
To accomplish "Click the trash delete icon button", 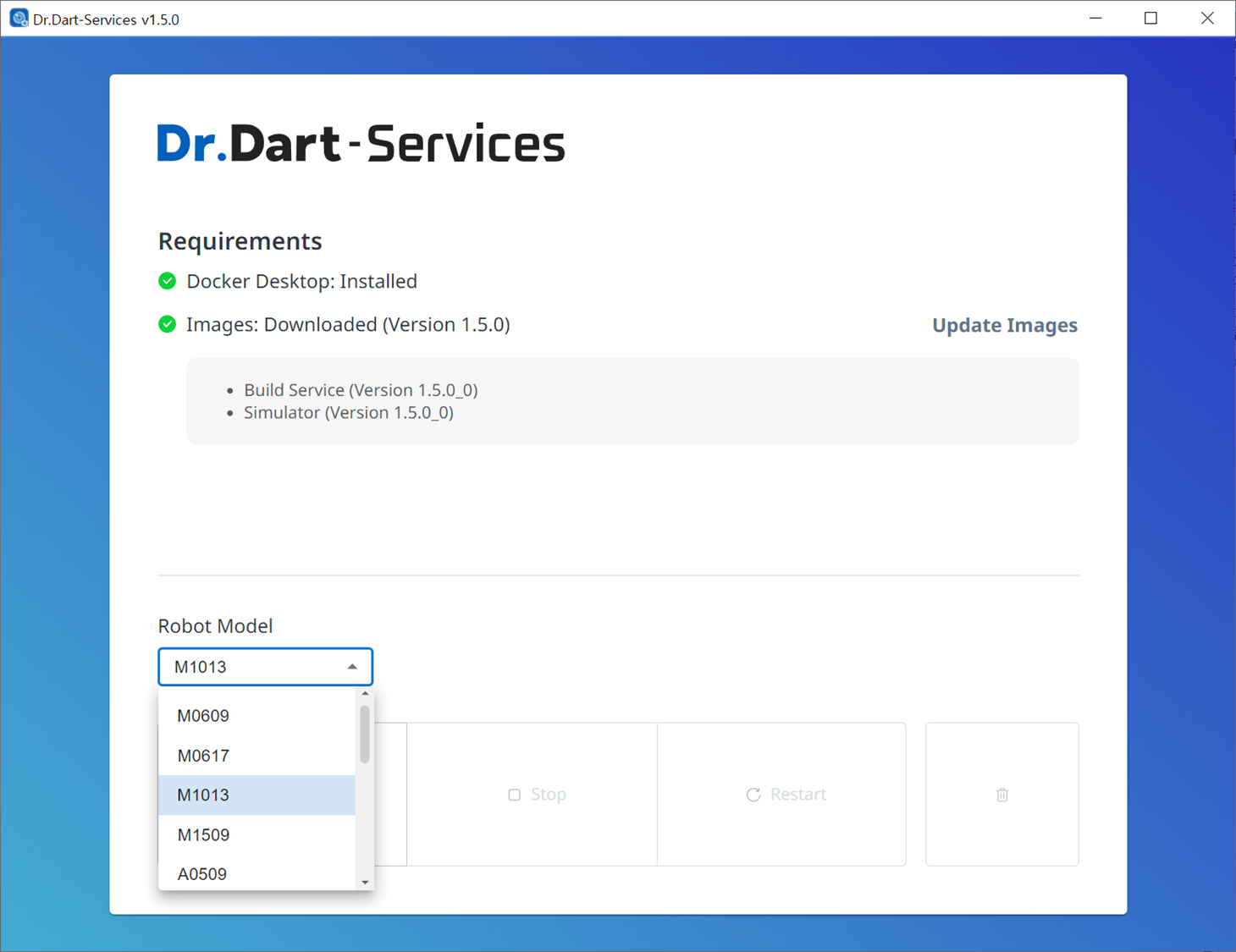I will click(x=1001, y=794).
